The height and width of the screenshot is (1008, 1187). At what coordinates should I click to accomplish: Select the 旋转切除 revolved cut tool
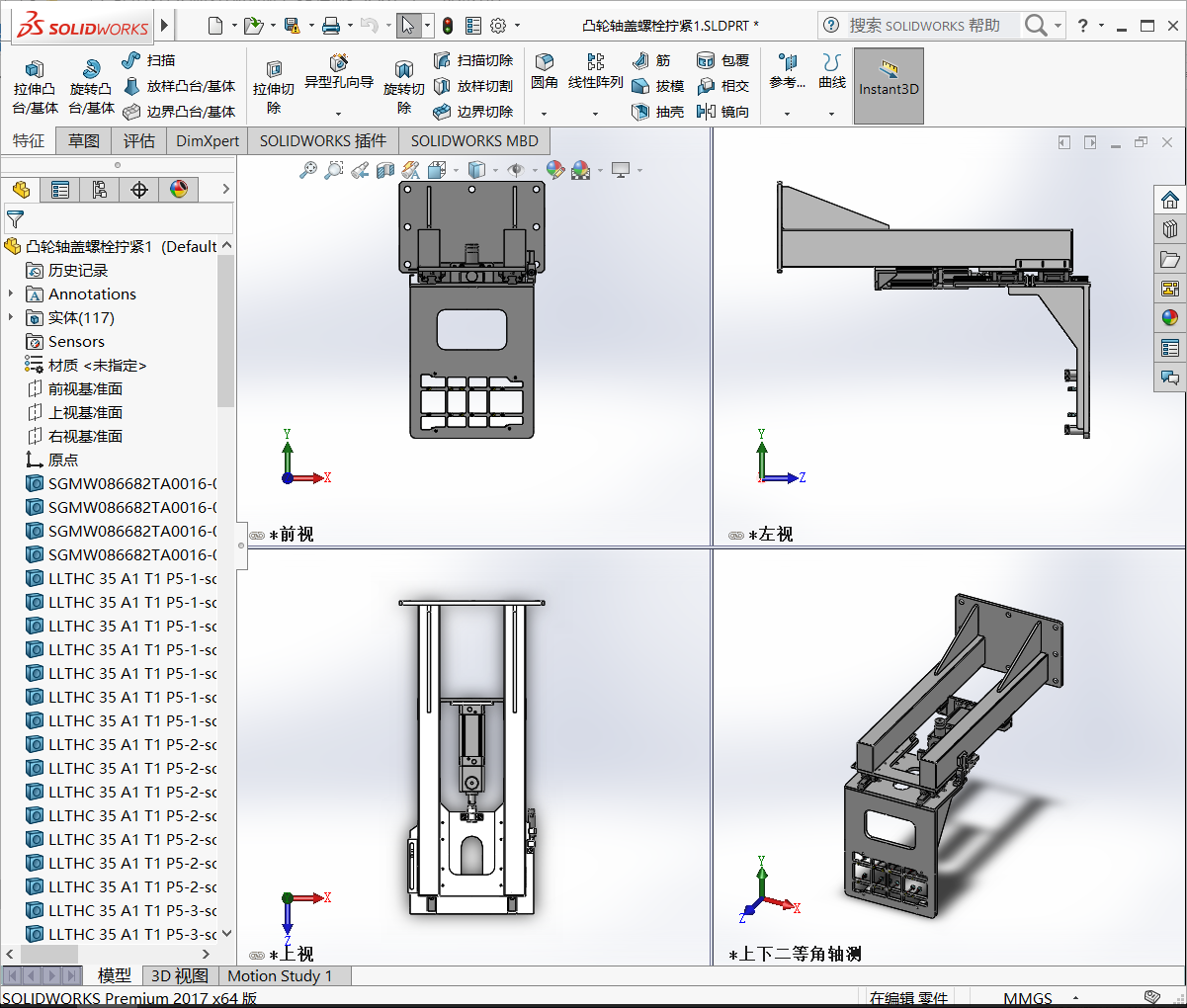click(x=403, y=87)
